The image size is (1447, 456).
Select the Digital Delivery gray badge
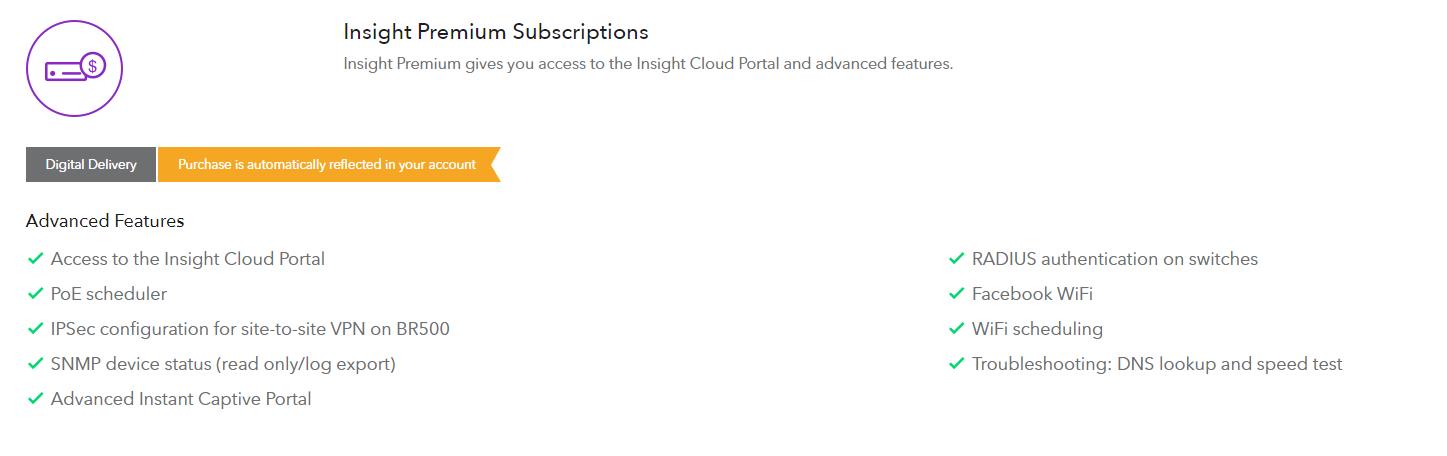pyautogui.click(x=91, y=165)
